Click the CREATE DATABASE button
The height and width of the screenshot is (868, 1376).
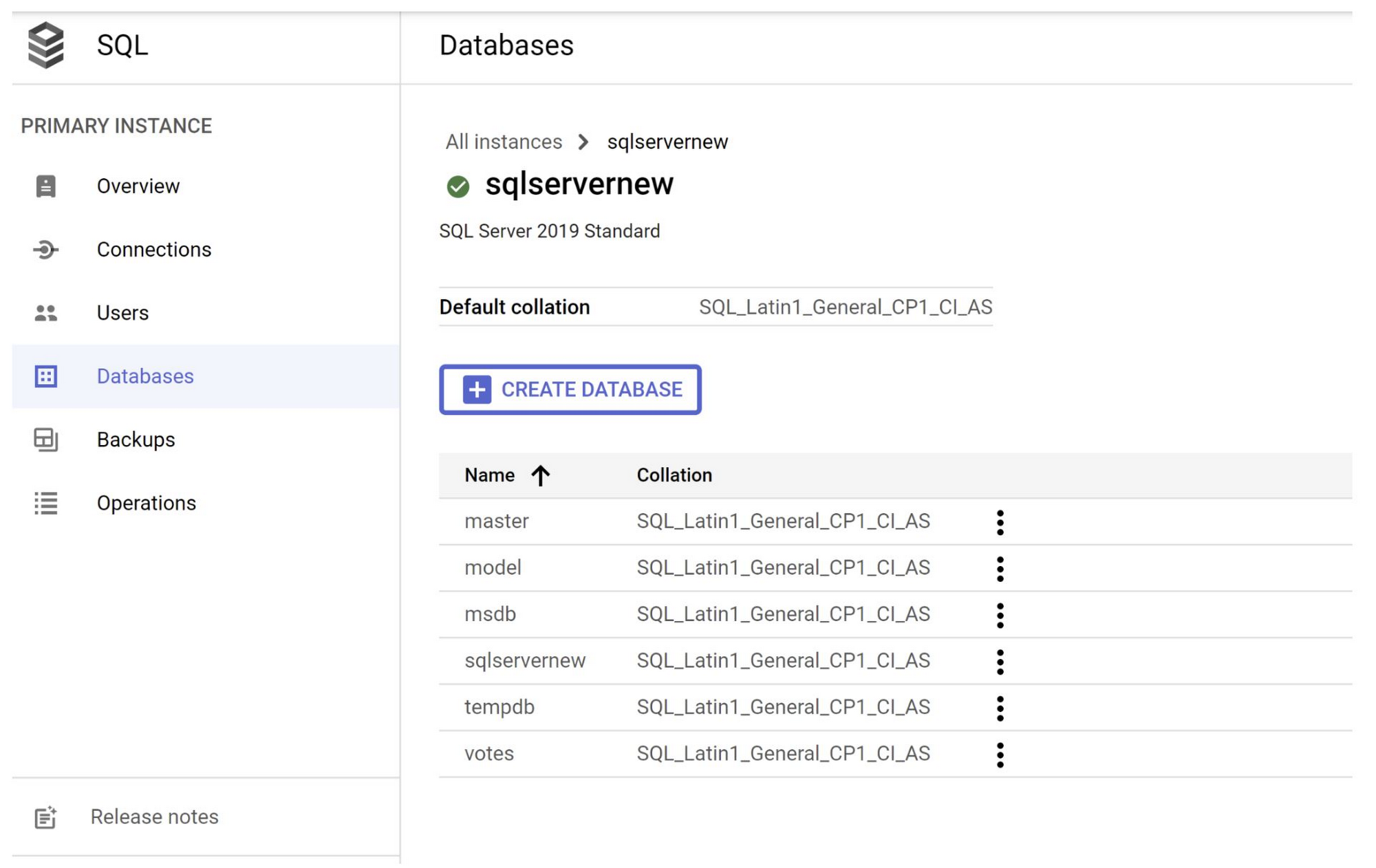click(570, 389)
